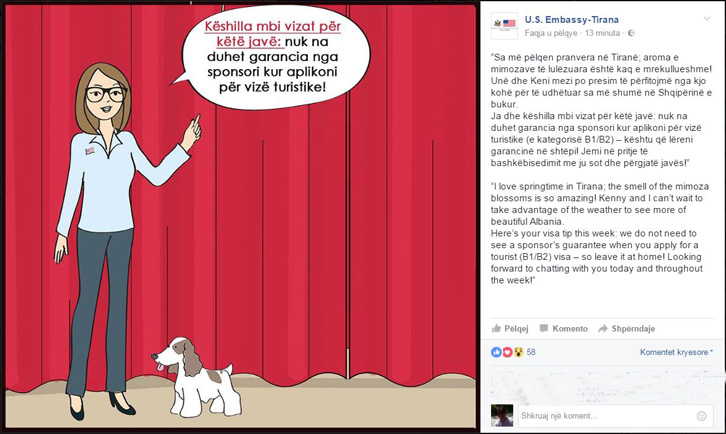Click the Shpërndaje share arrow icon
Image resolution: width=726 pixels, height=434 pixels.
point(602,329)
